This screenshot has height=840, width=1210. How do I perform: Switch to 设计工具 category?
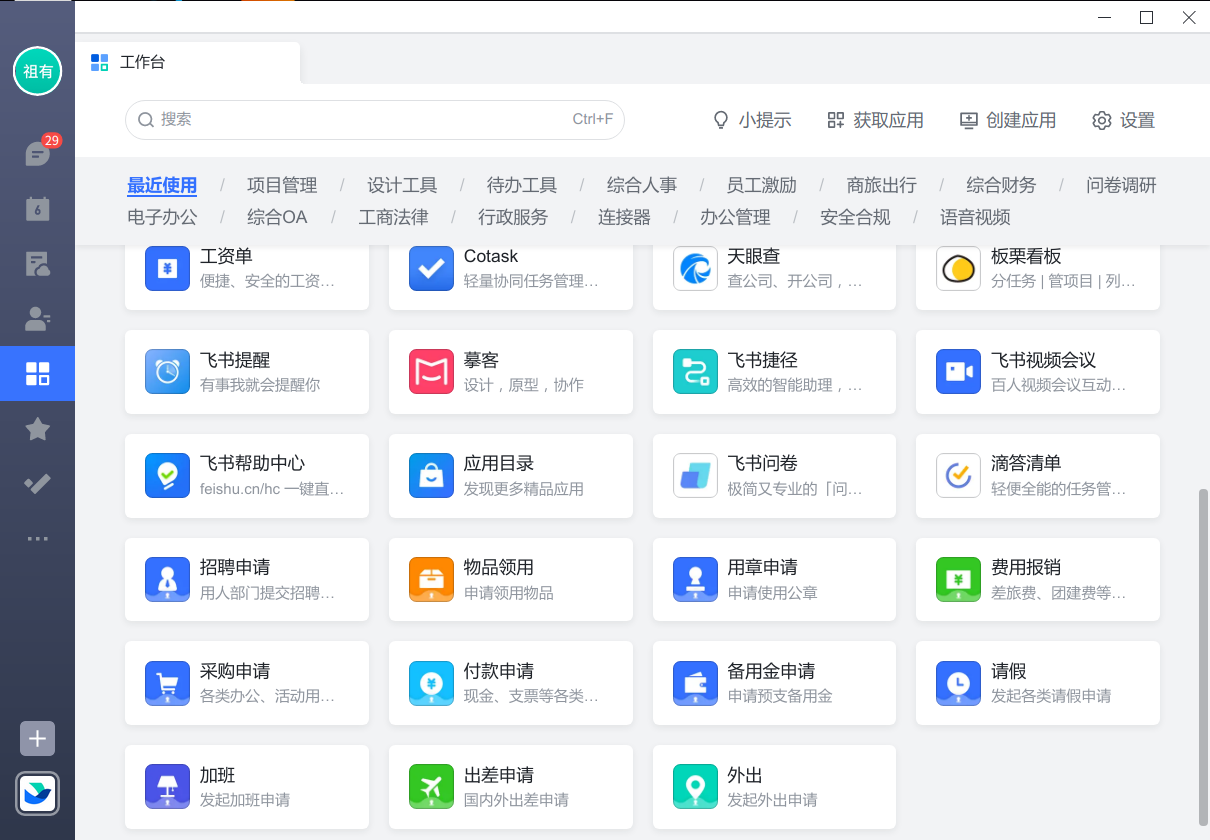click(x=402, y=185)
